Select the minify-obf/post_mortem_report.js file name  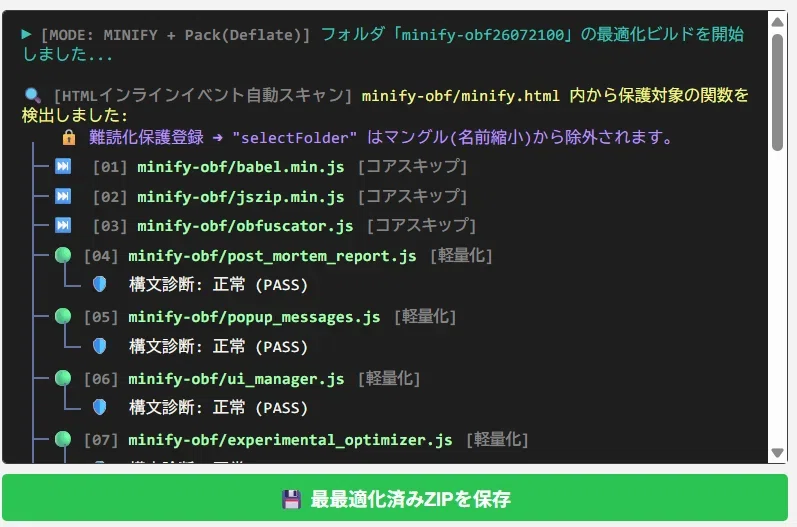tap(272, 256)
